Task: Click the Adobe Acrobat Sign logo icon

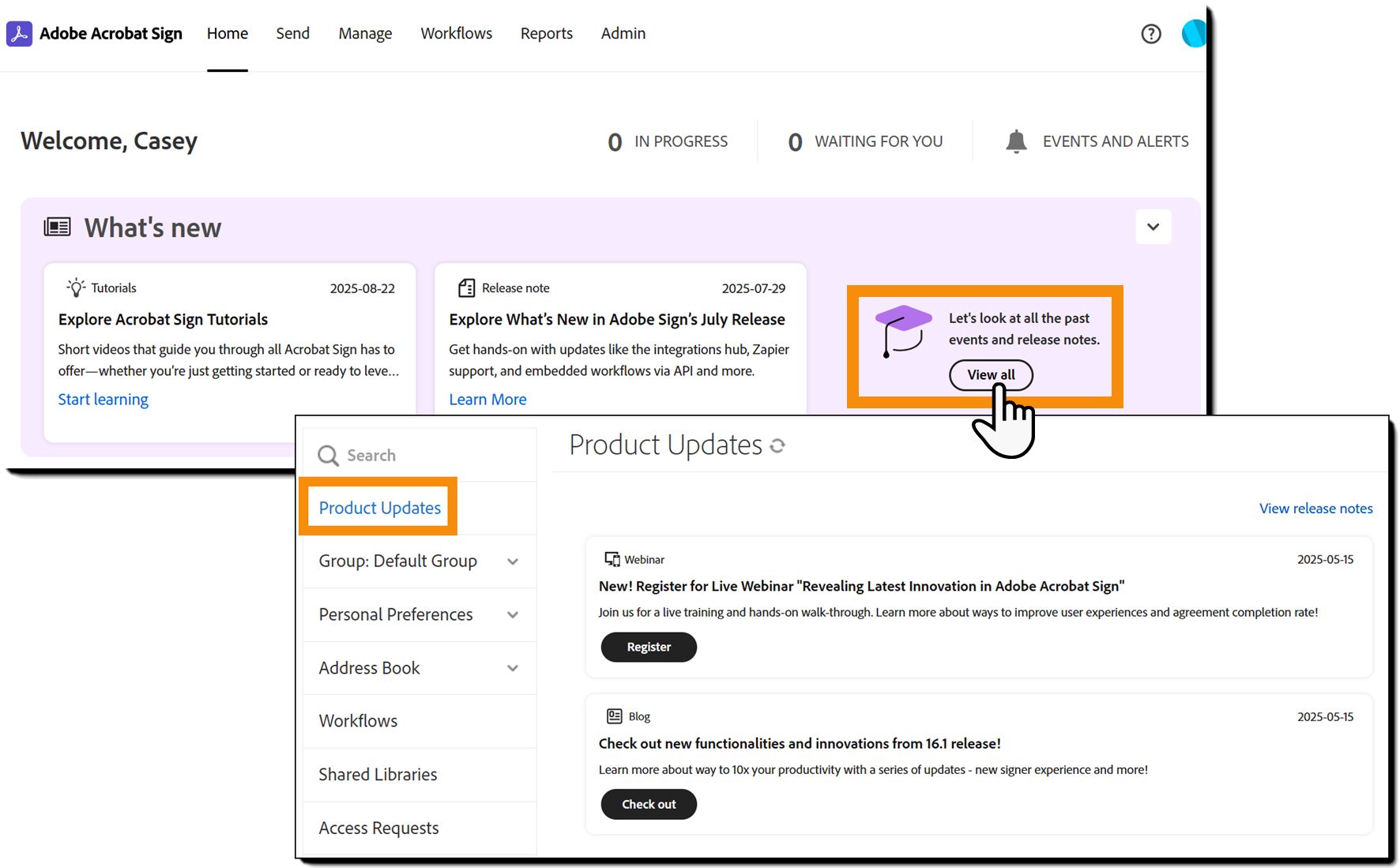Action: coord(19,34)
